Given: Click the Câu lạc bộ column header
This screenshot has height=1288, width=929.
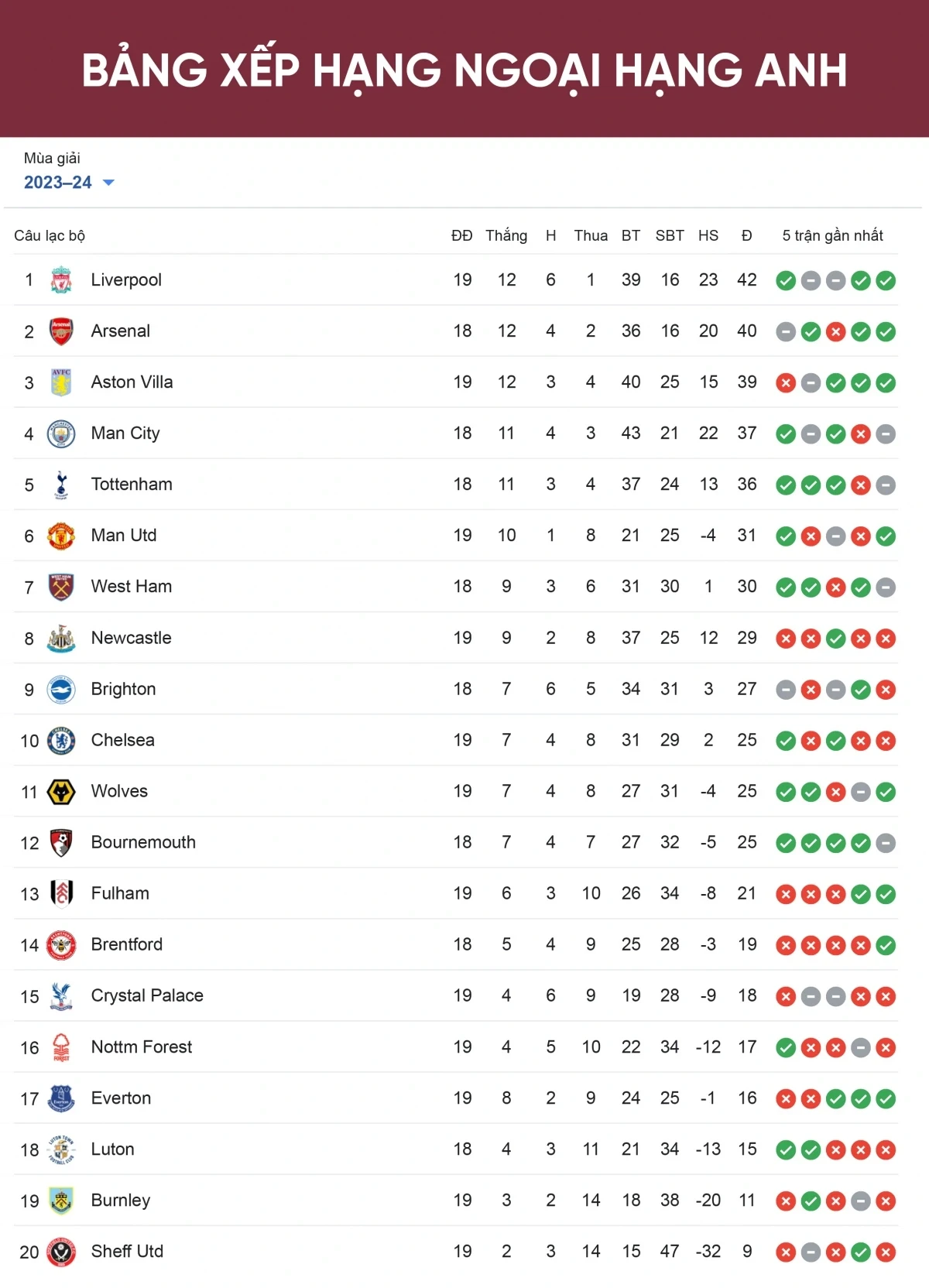Looking at the screenshot, I should [x=50, y=235].
